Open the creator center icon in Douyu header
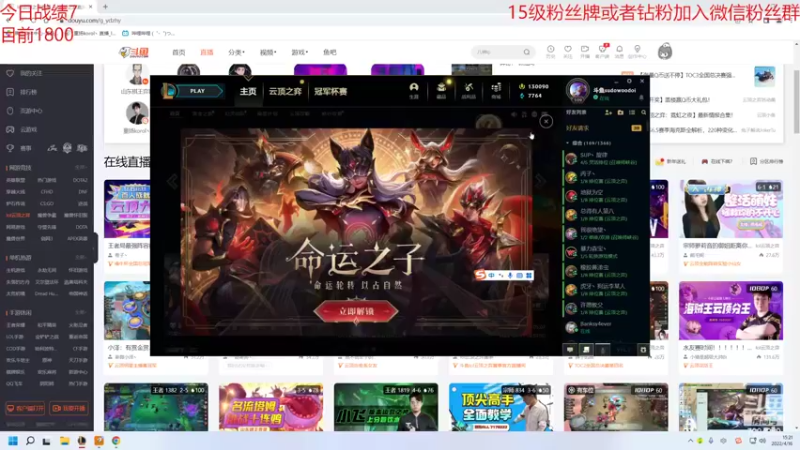This screenshot has height=450, width=800. pyautogui.click(x=637, y=51)
